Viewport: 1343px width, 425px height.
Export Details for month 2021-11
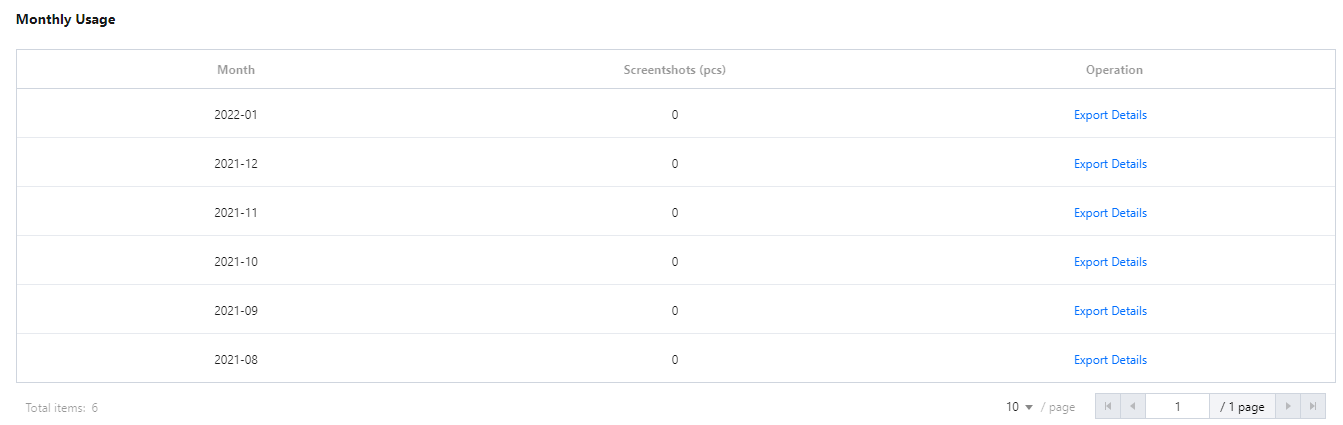click(1110, 213)
